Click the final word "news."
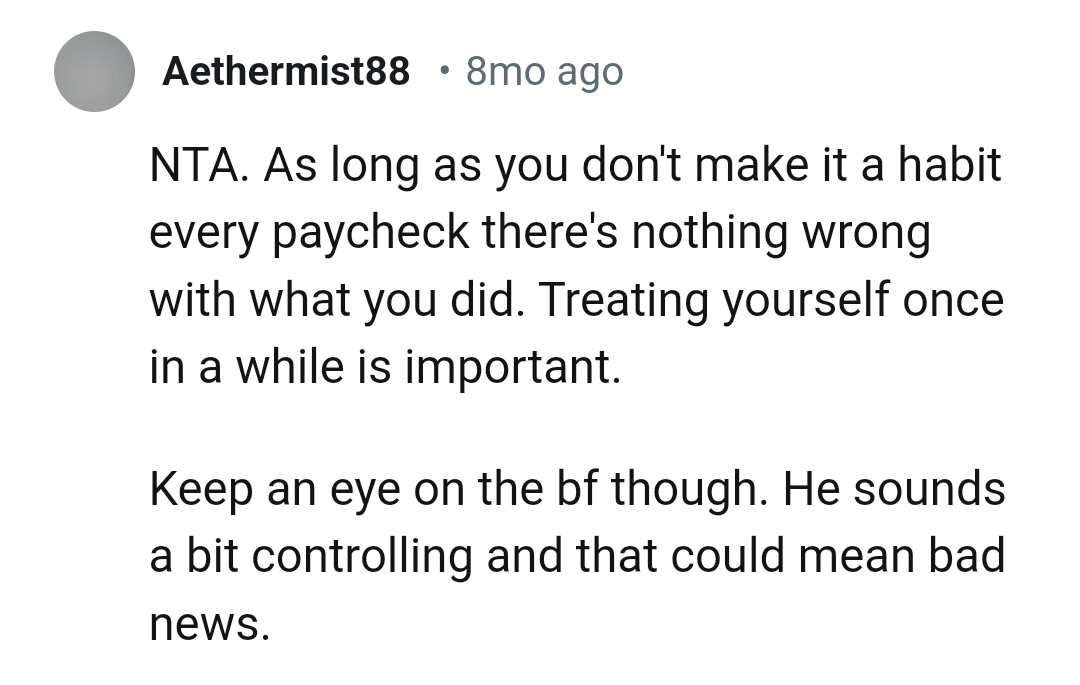 (209, 624)
